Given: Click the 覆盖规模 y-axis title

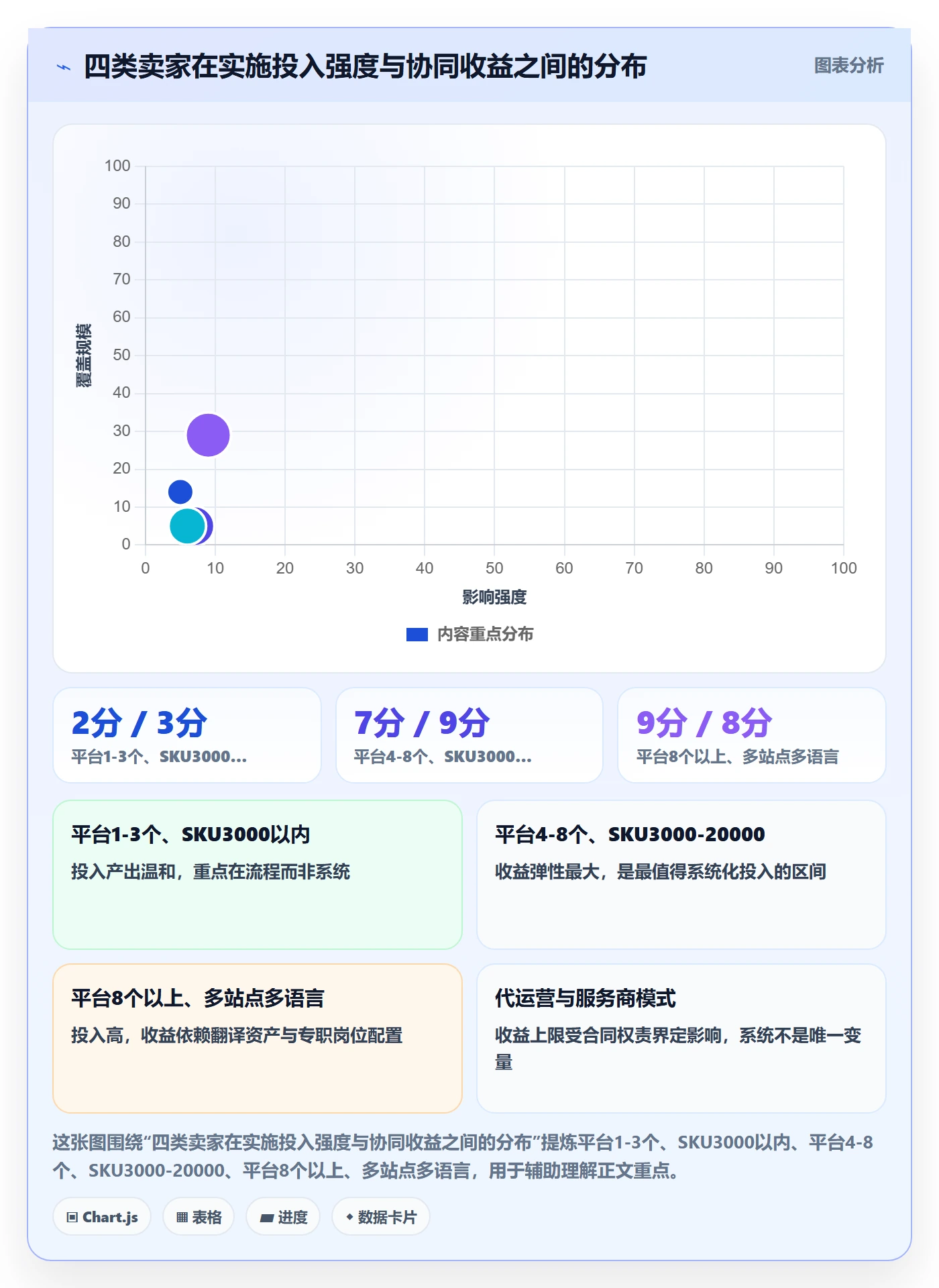Looking at the screenshot, I should click(83, 356).
